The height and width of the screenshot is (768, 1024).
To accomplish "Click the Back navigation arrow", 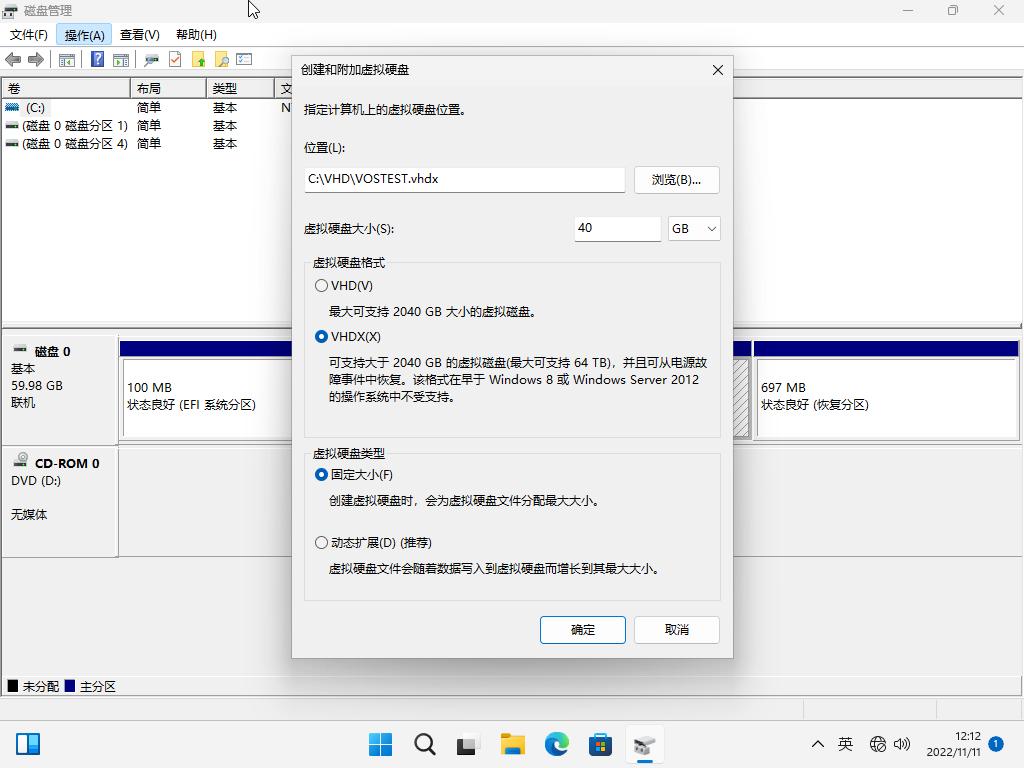I will tap(14, 59).
